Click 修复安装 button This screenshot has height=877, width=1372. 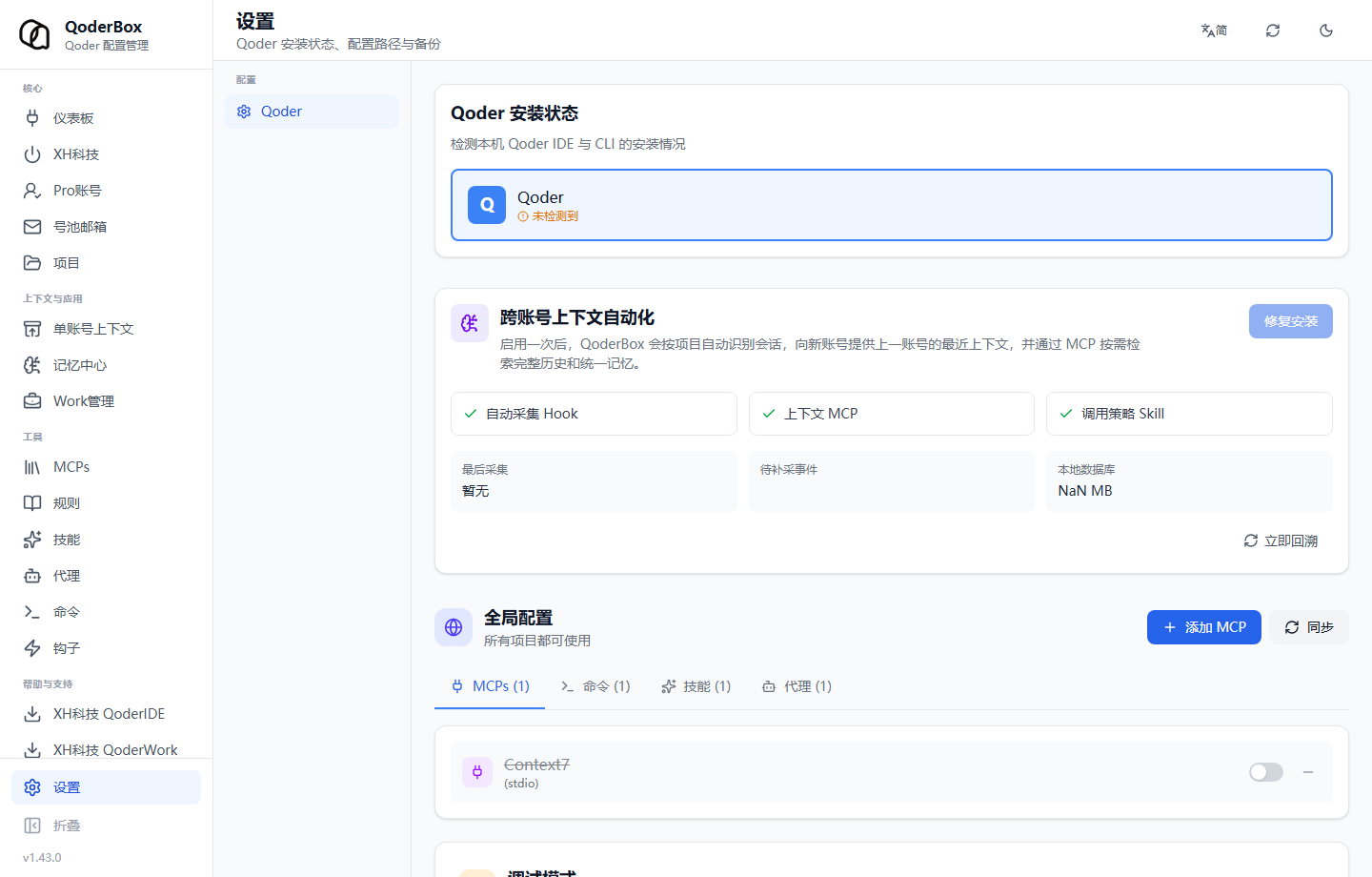[1290, 321]
